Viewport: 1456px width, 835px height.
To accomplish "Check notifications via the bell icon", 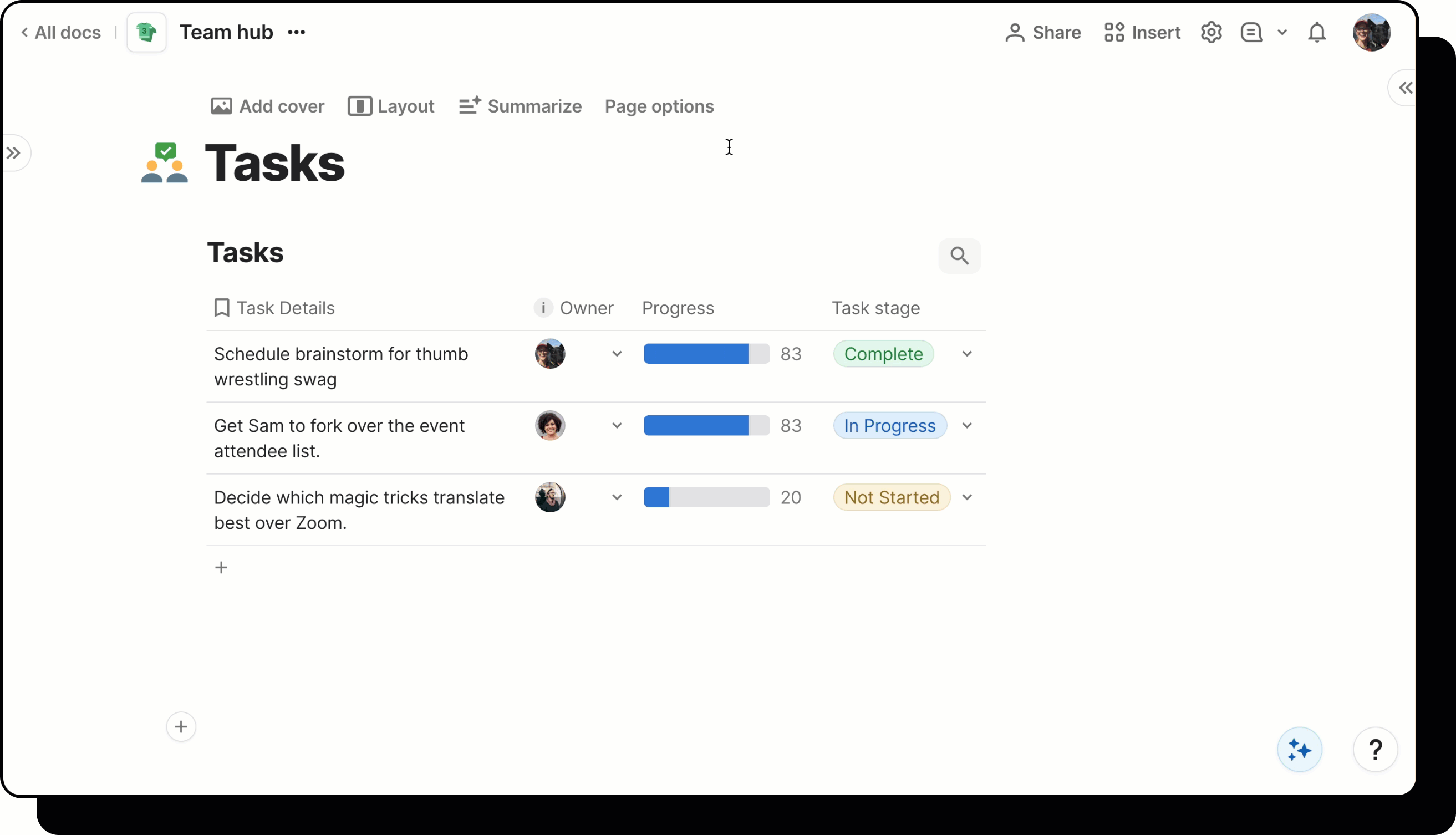I will pos(1317,33).
